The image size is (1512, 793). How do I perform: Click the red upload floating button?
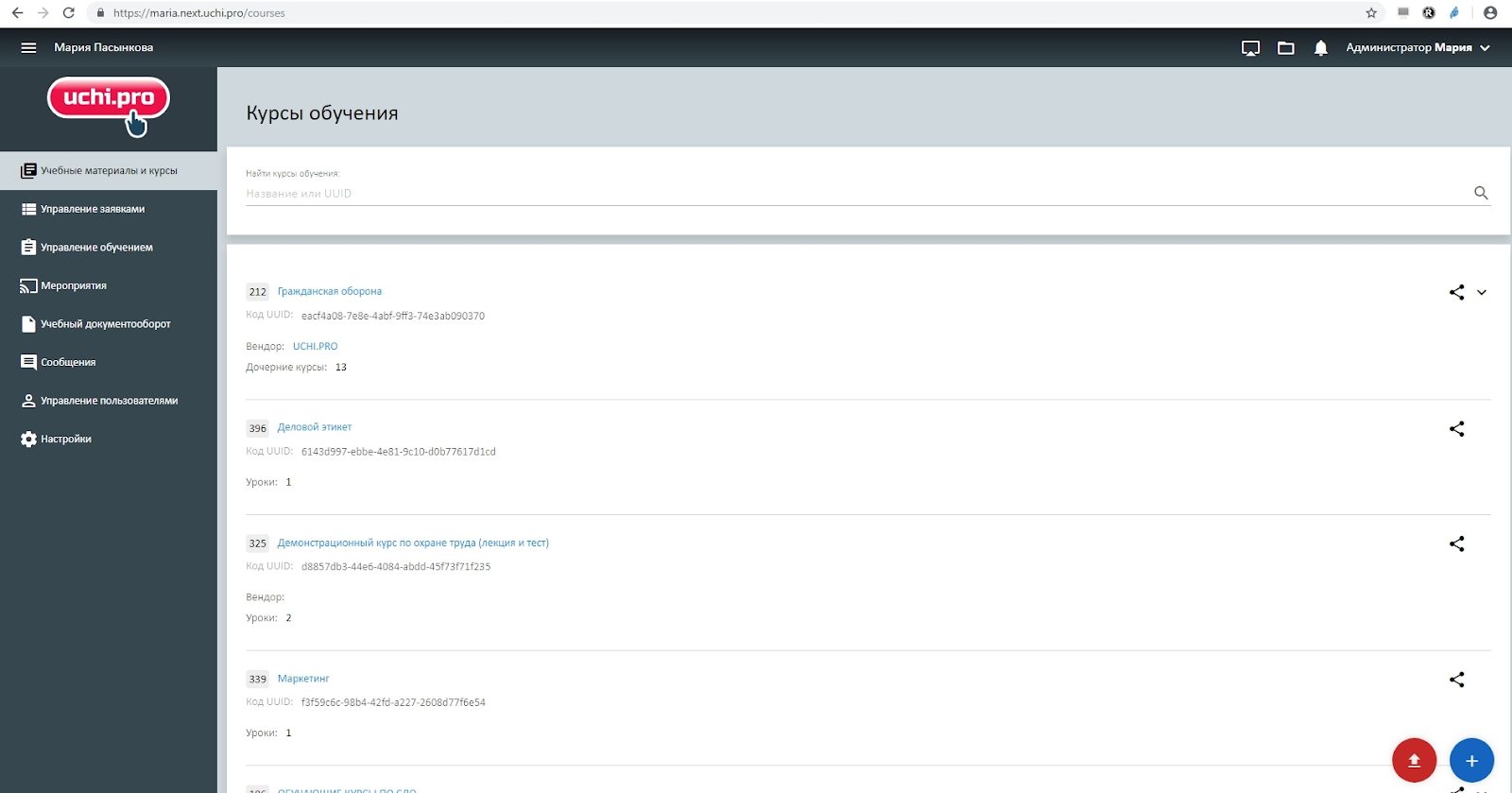pos(1414,760)
